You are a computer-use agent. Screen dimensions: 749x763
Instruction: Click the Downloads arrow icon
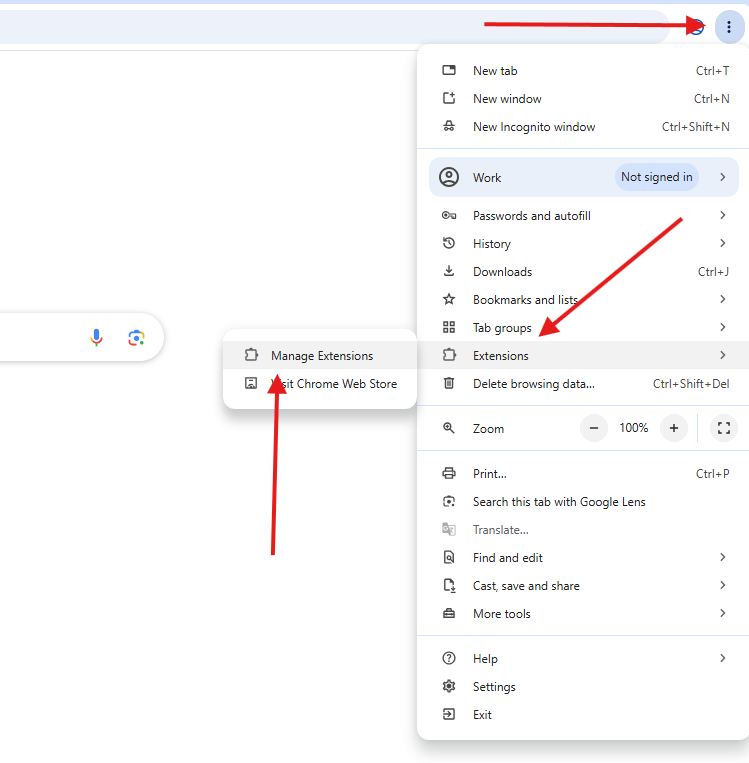point(449,271)
